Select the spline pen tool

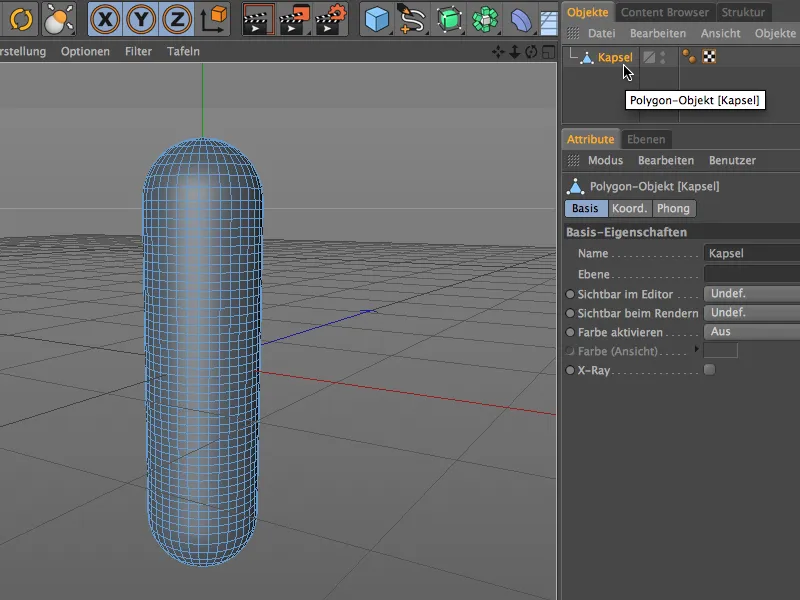click(412, 19)
